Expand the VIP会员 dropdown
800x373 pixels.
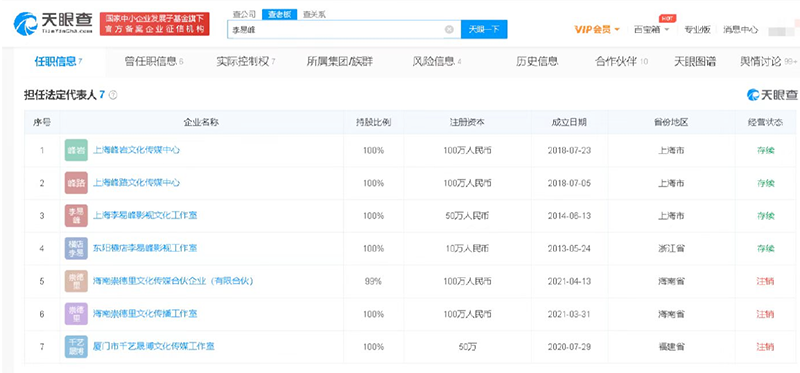[596, 30]
